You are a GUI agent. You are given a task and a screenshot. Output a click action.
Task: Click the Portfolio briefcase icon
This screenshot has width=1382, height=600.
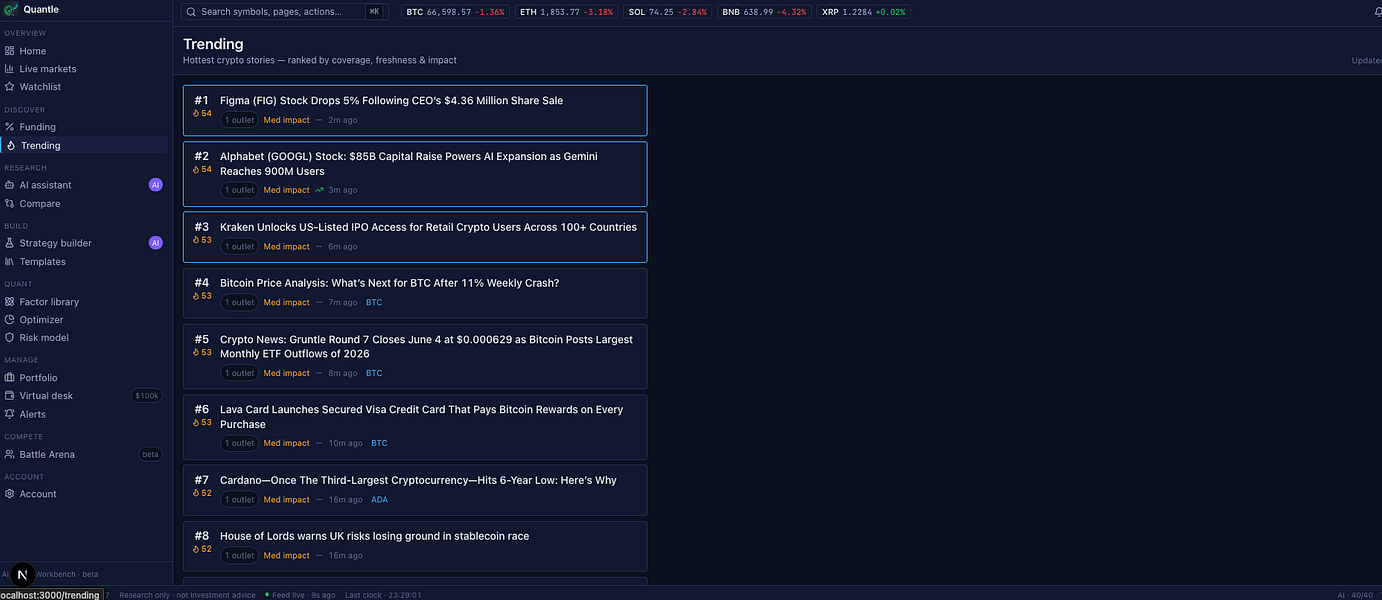[9, 378]
